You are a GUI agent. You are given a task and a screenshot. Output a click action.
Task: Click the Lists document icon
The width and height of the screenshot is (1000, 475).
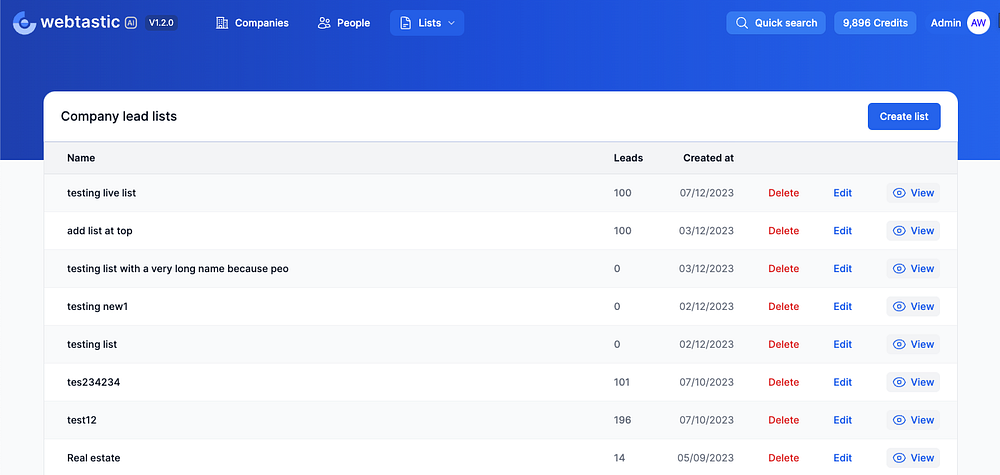(406, 23)
